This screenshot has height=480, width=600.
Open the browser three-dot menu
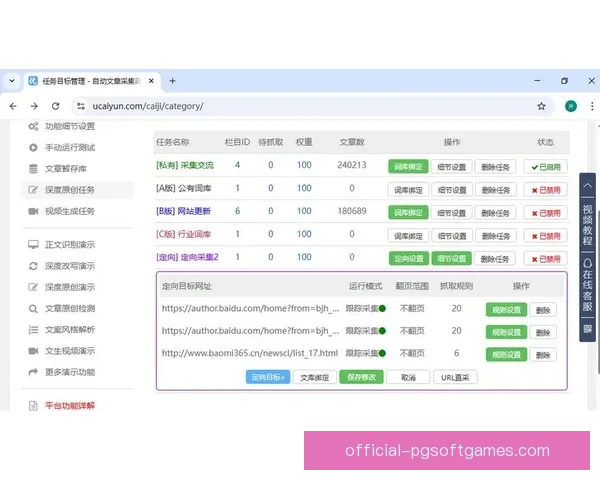(592, 106)
